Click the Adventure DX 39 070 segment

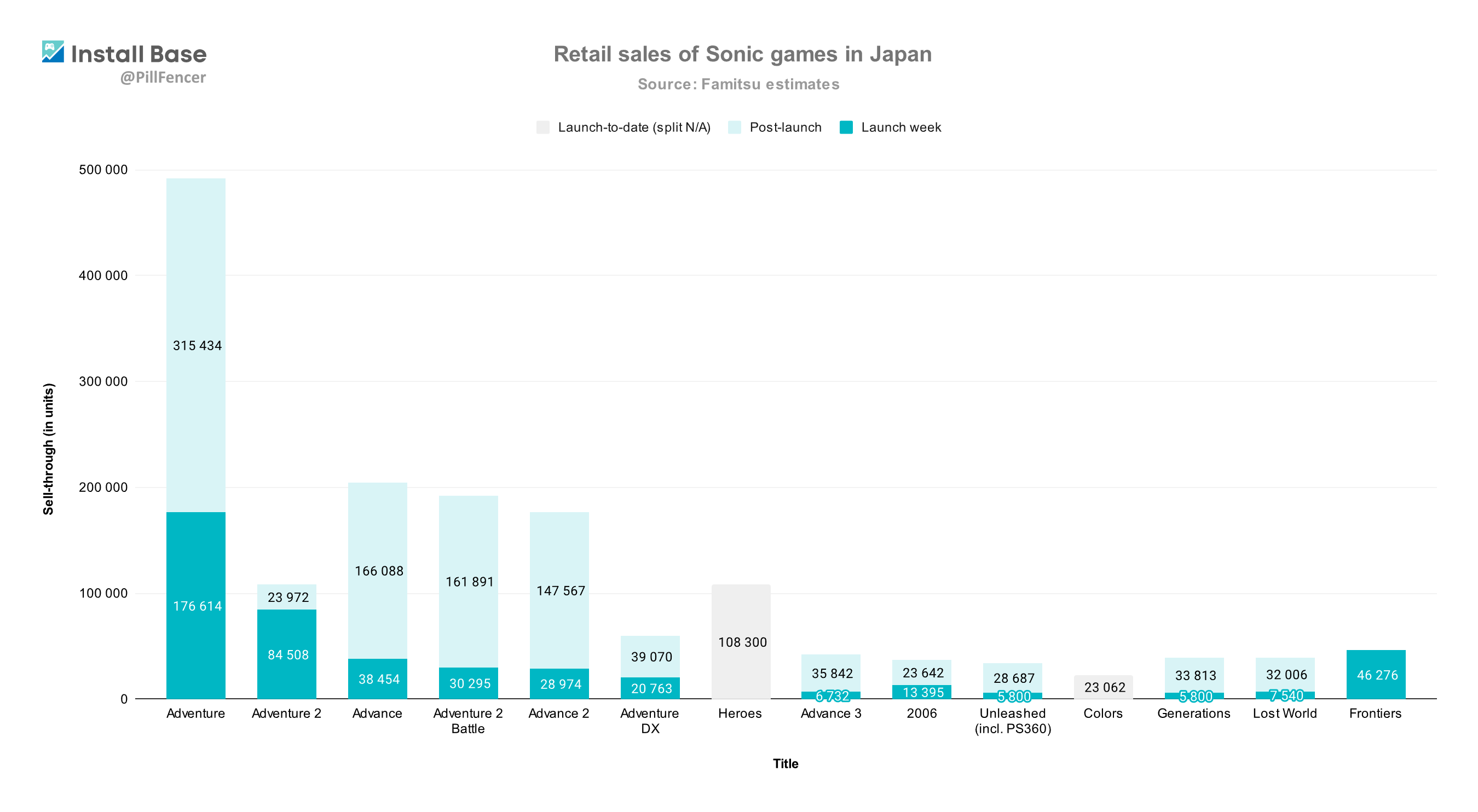650,657
